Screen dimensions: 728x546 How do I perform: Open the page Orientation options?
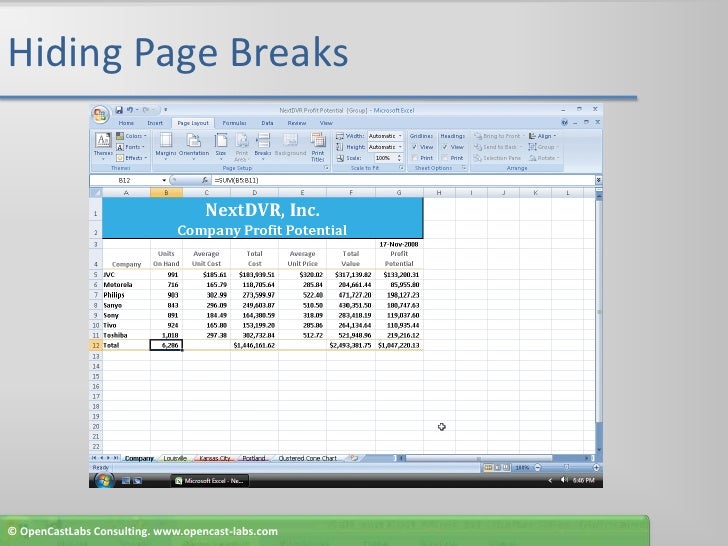[194, 146]
